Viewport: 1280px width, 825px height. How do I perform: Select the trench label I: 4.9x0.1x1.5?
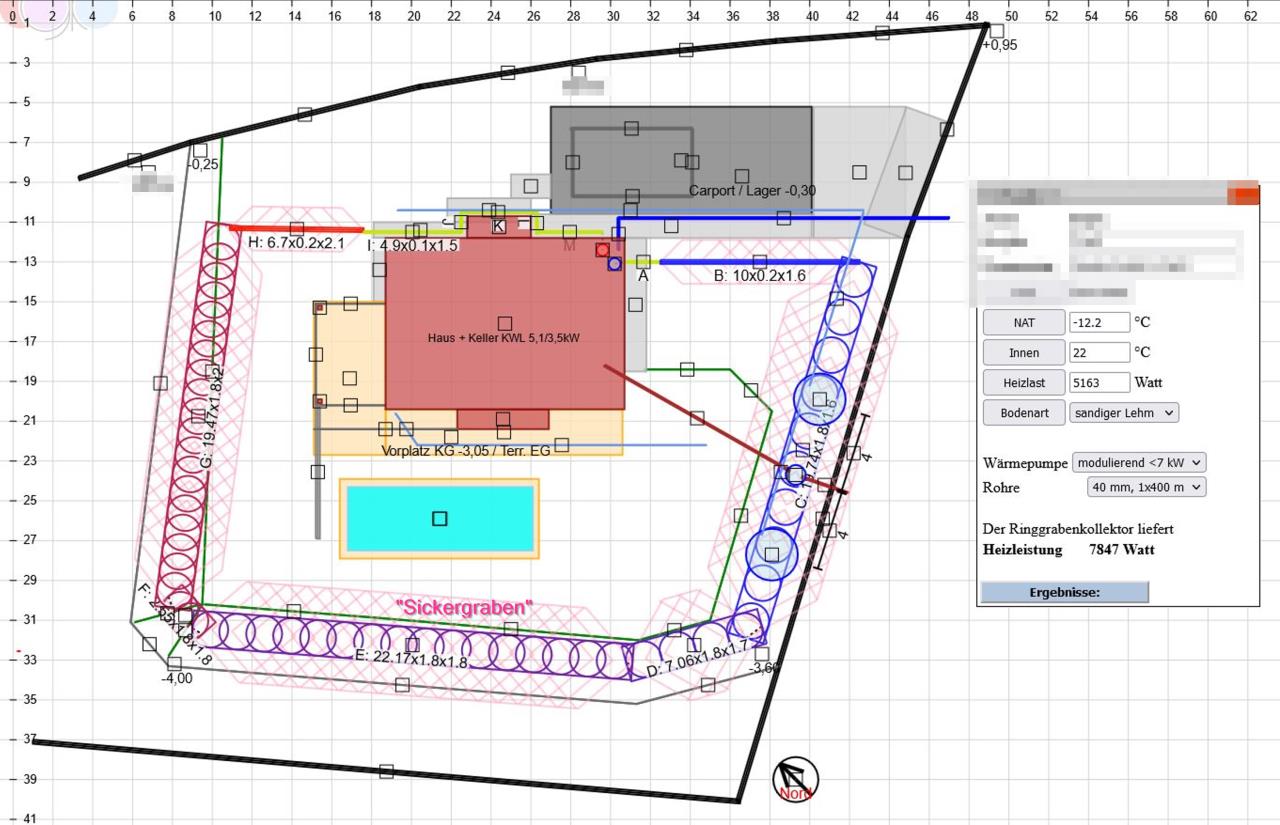coord(412,245)
